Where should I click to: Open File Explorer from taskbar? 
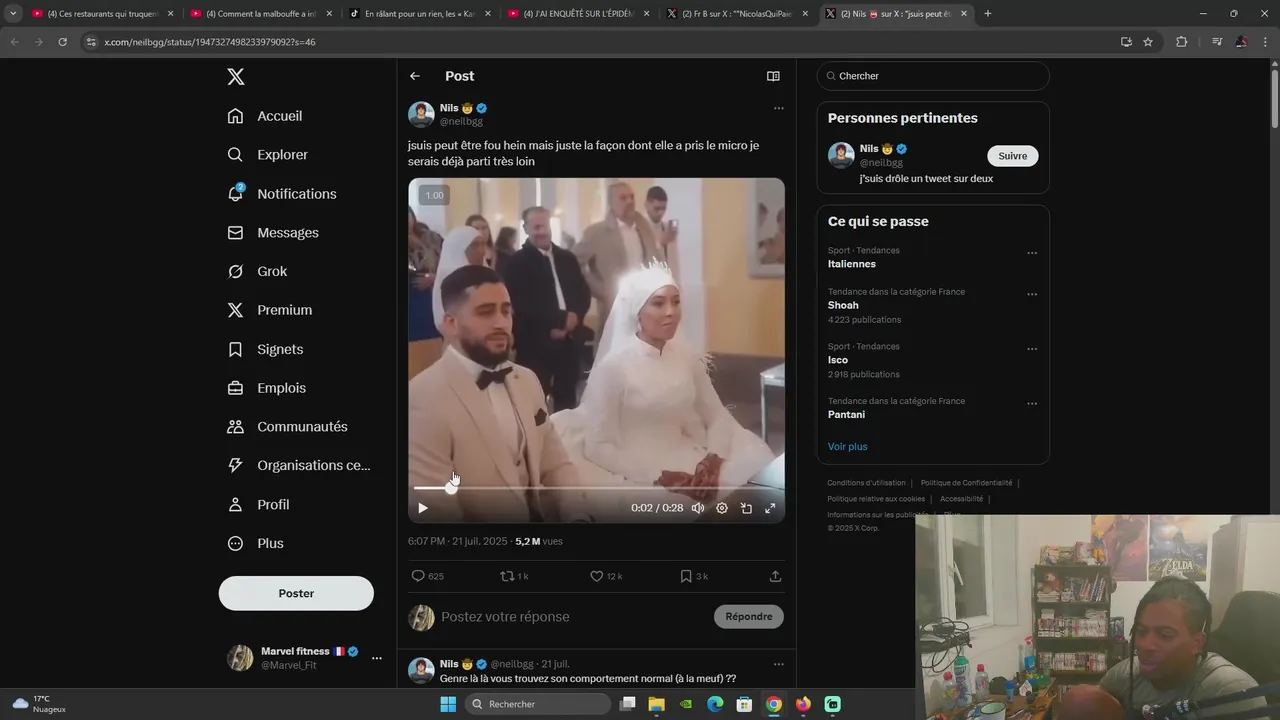pos(657,704)
